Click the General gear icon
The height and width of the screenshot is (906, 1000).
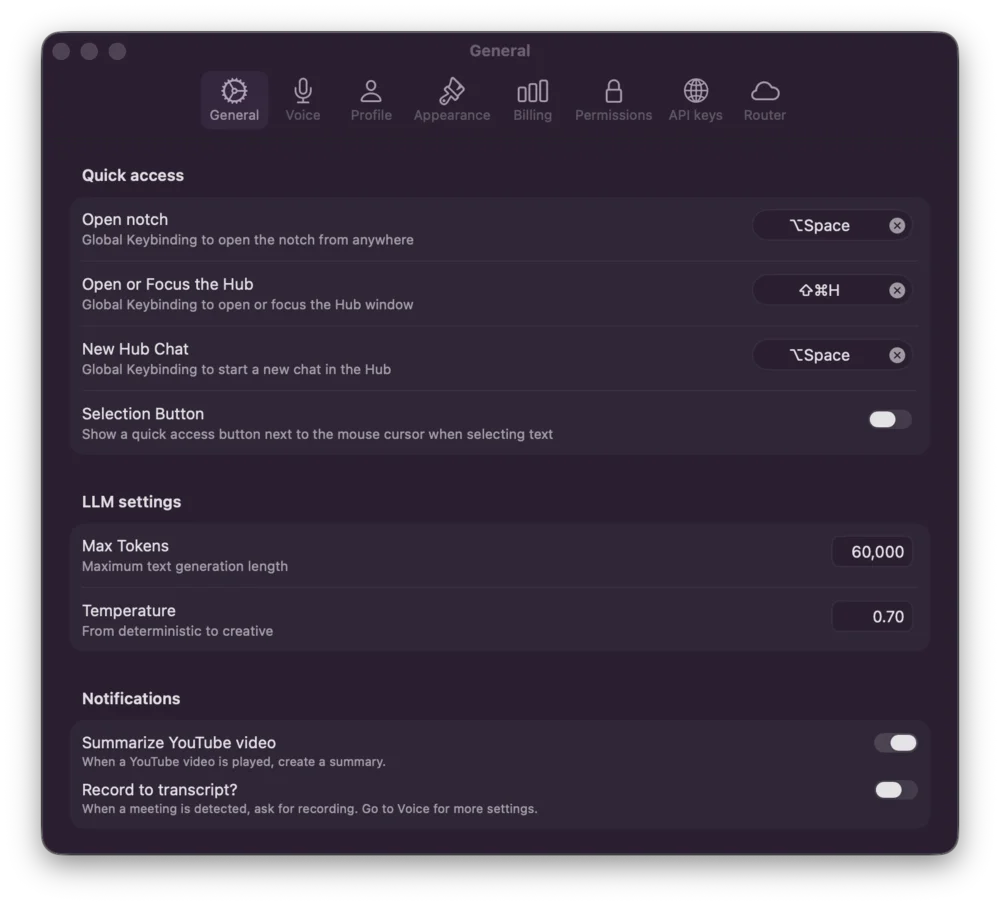tap(234, 90)
